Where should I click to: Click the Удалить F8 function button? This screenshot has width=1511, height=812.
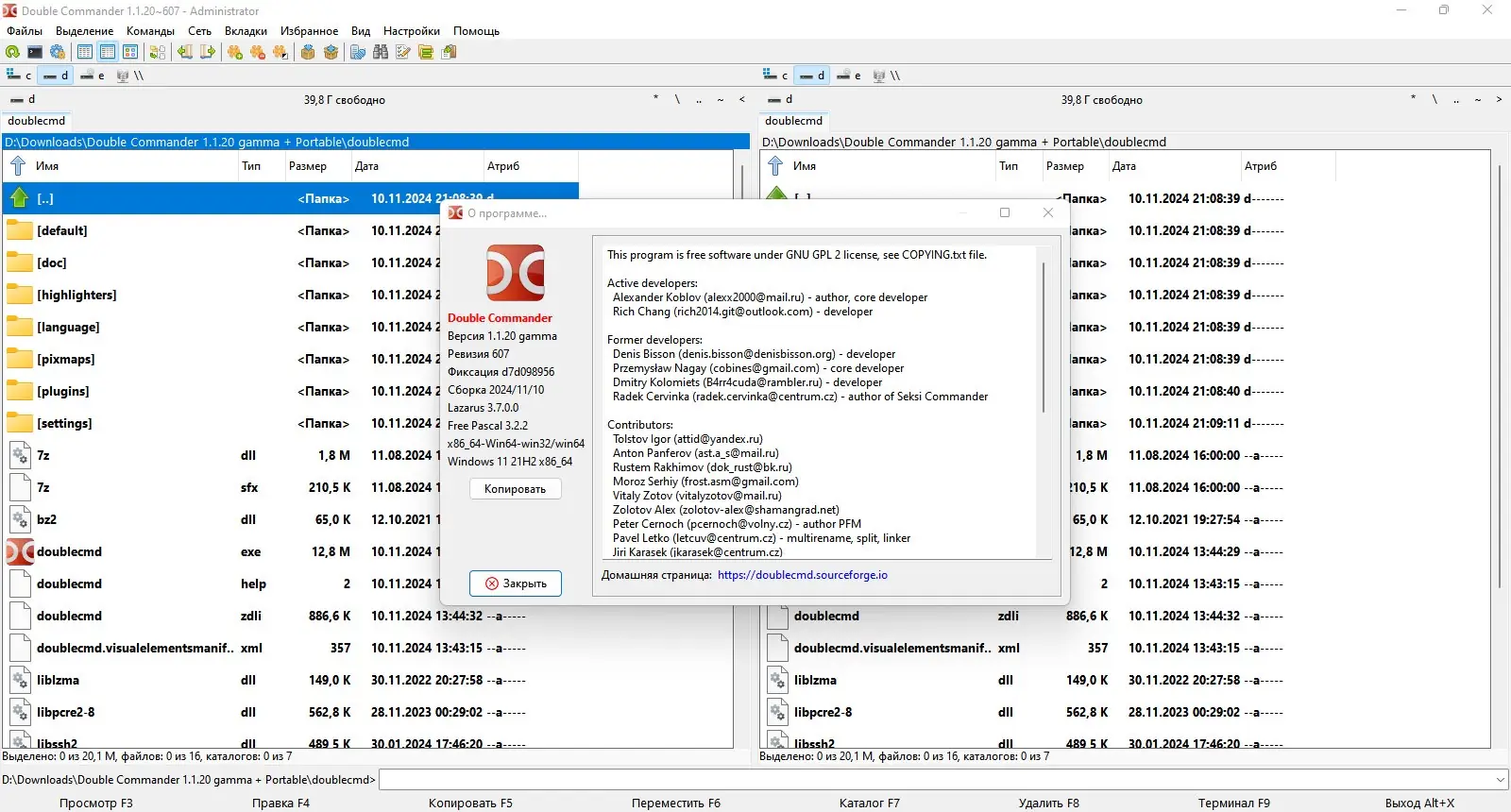coord(1048,803)
